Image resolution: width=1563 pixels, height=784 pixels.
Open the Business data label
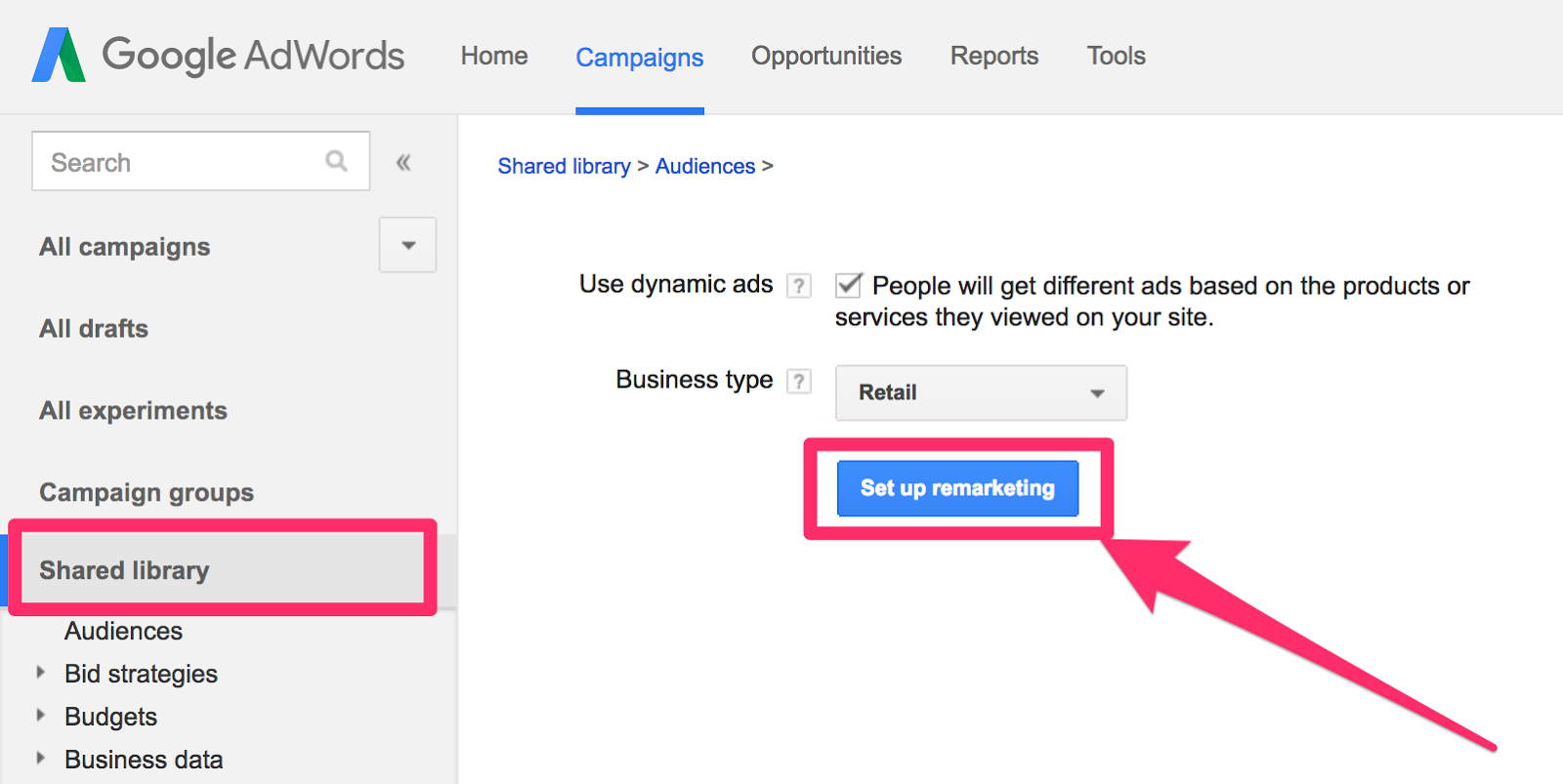144,760
